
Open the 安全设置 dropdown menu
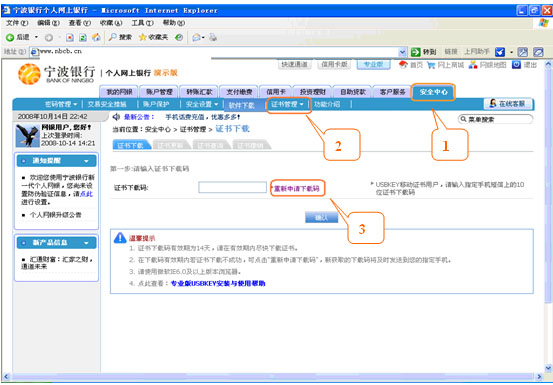click(202, 104)
